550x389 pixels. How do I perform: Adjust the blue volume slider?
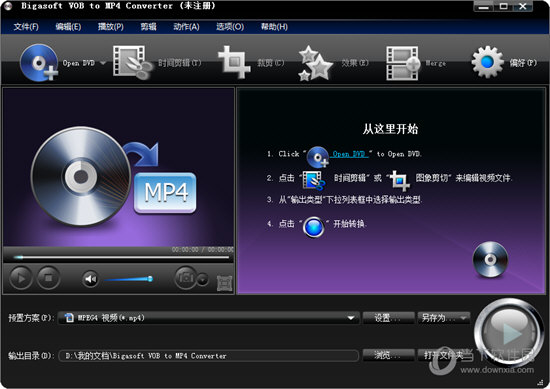coord(129,279)
